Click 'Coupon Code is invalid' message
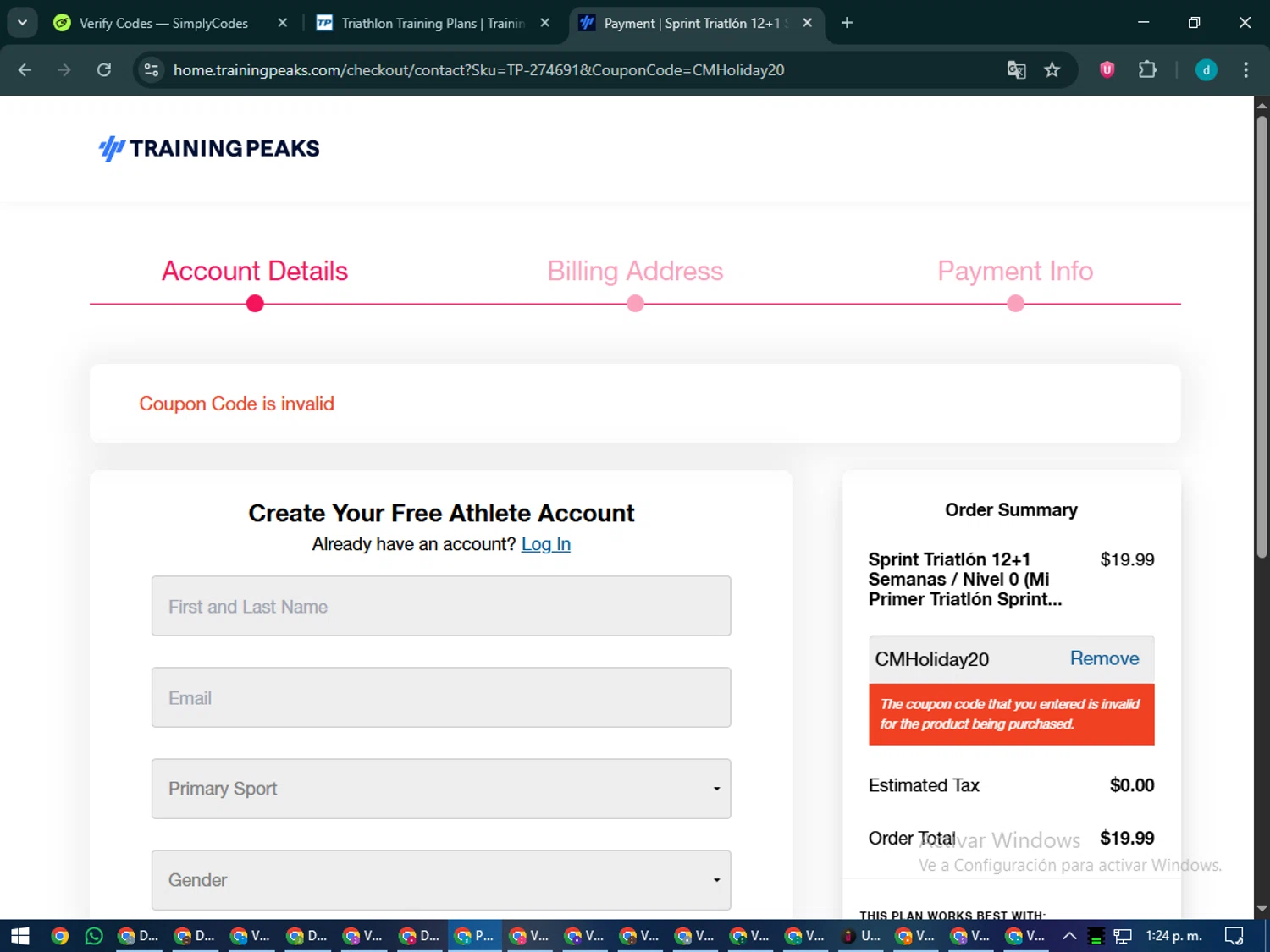Viewport: 1270px width, 952px height. coord(236,404)
